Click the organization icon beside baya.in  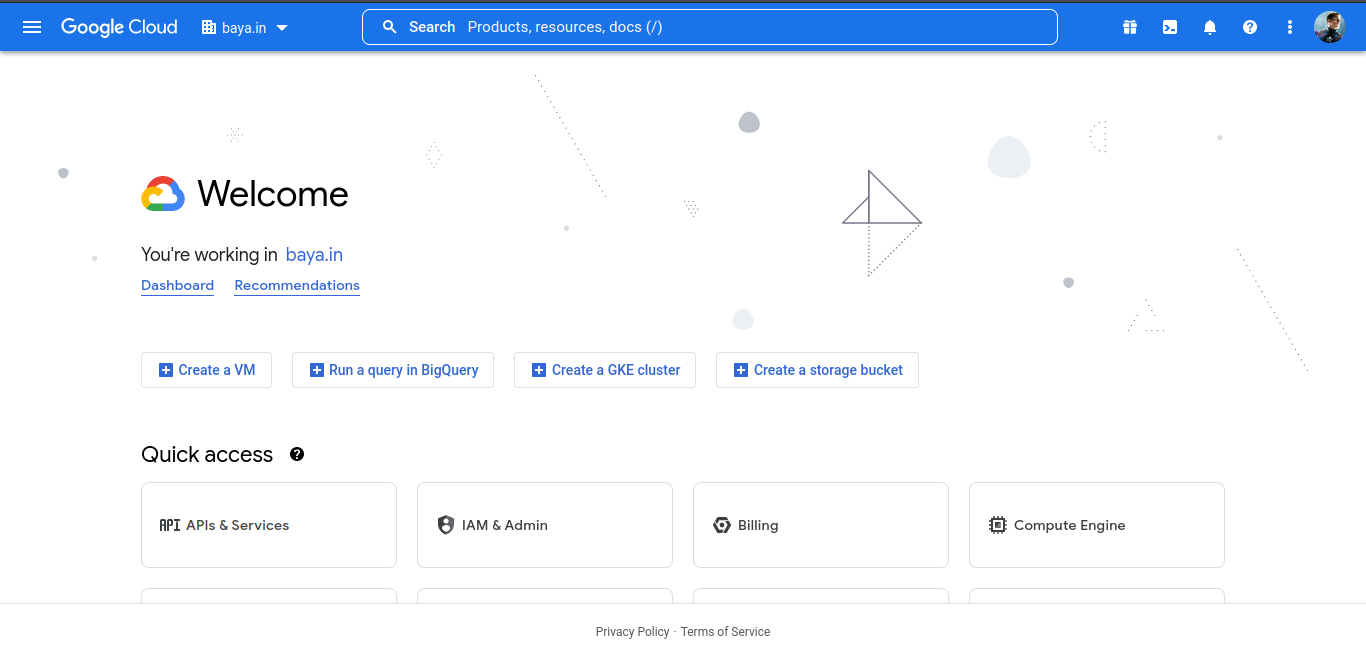(x=209, y=28)
